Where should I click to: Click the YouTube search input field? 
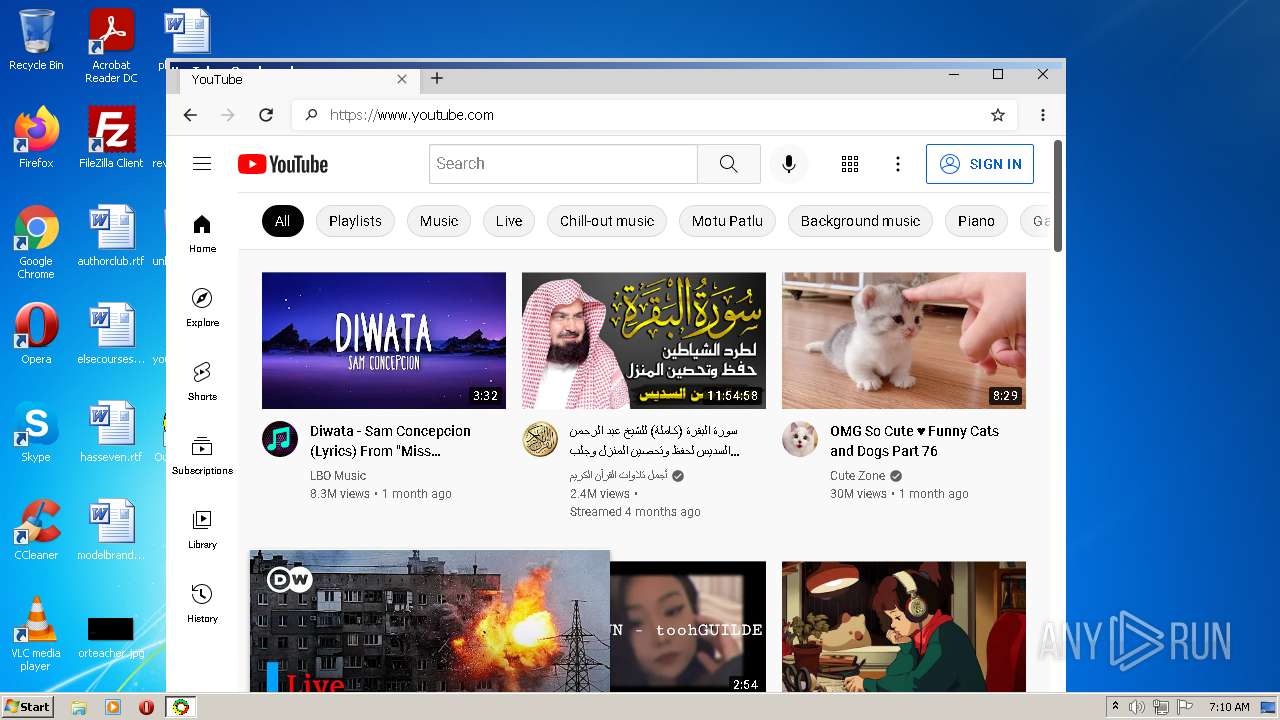point(563,164)
